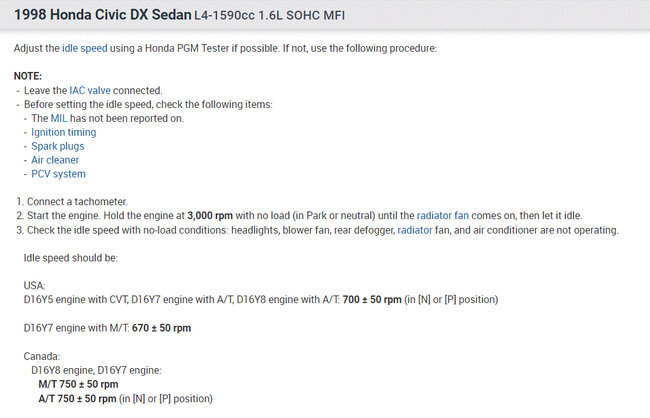Click the "M/T 750 ± 50 rpm" line

tap(78, 384)
